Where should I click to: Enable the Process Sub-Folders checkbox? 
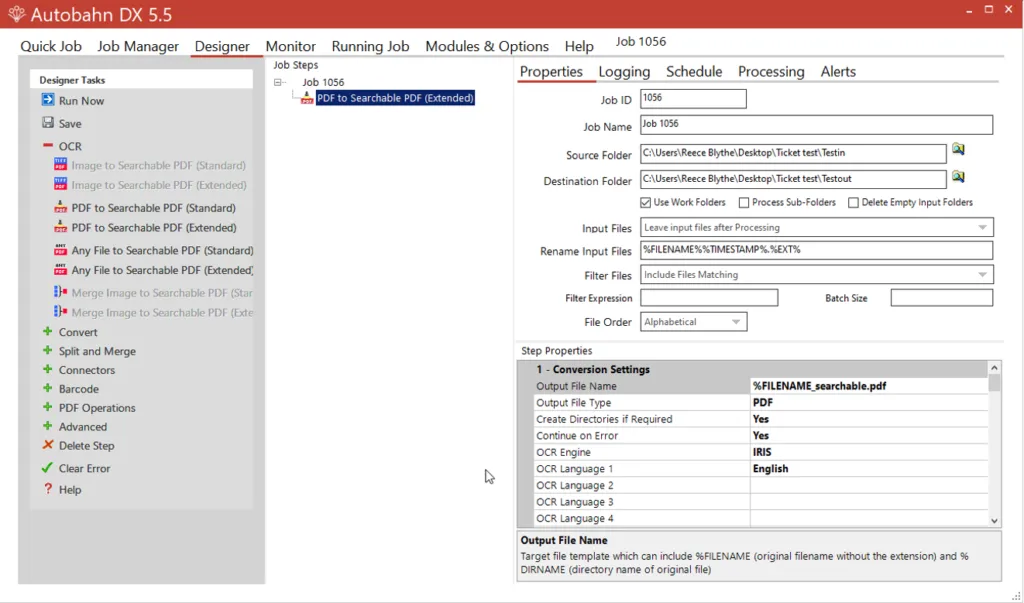744,203
